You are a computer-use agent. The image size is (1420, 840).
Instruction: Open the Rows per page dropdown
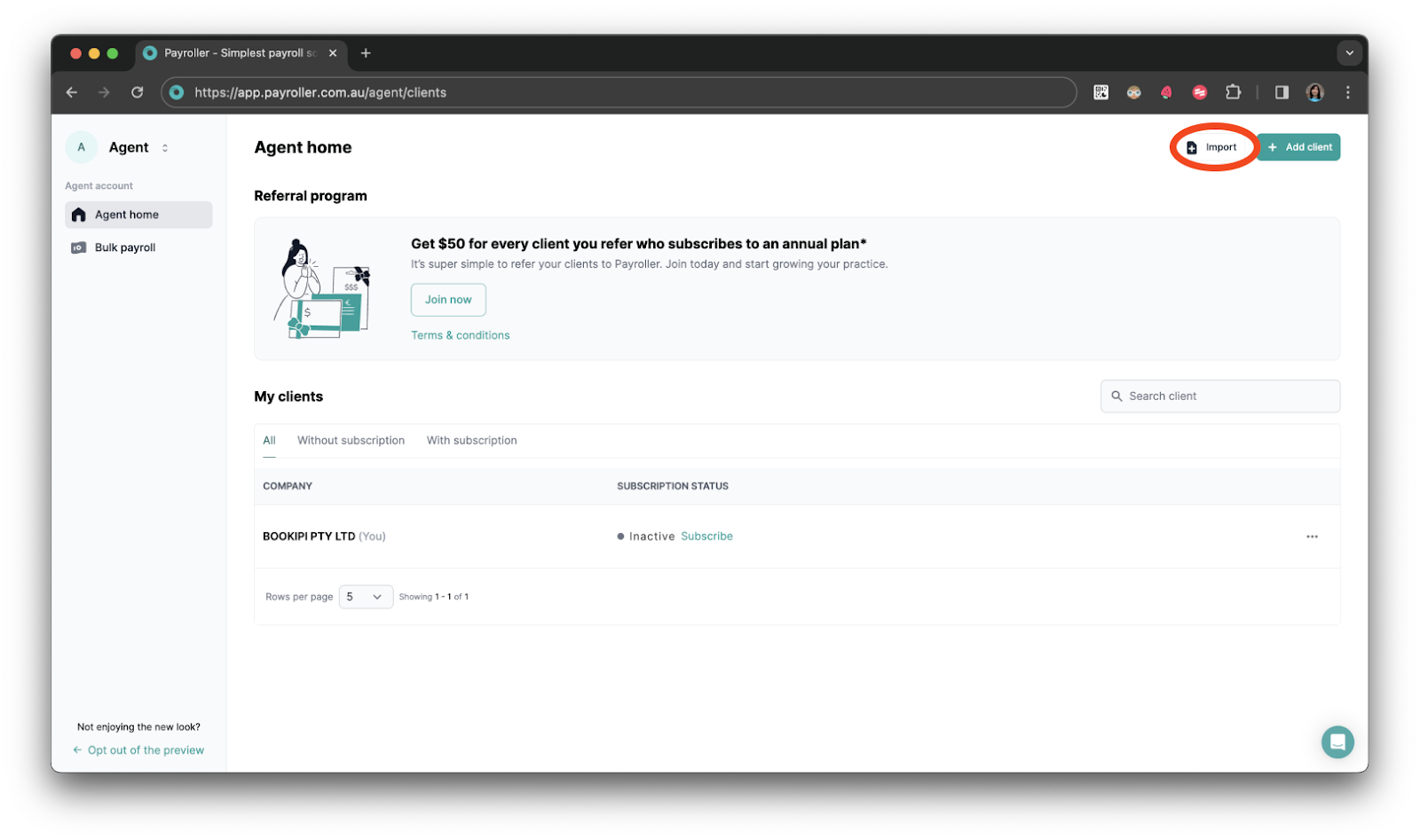coord(366,597)
